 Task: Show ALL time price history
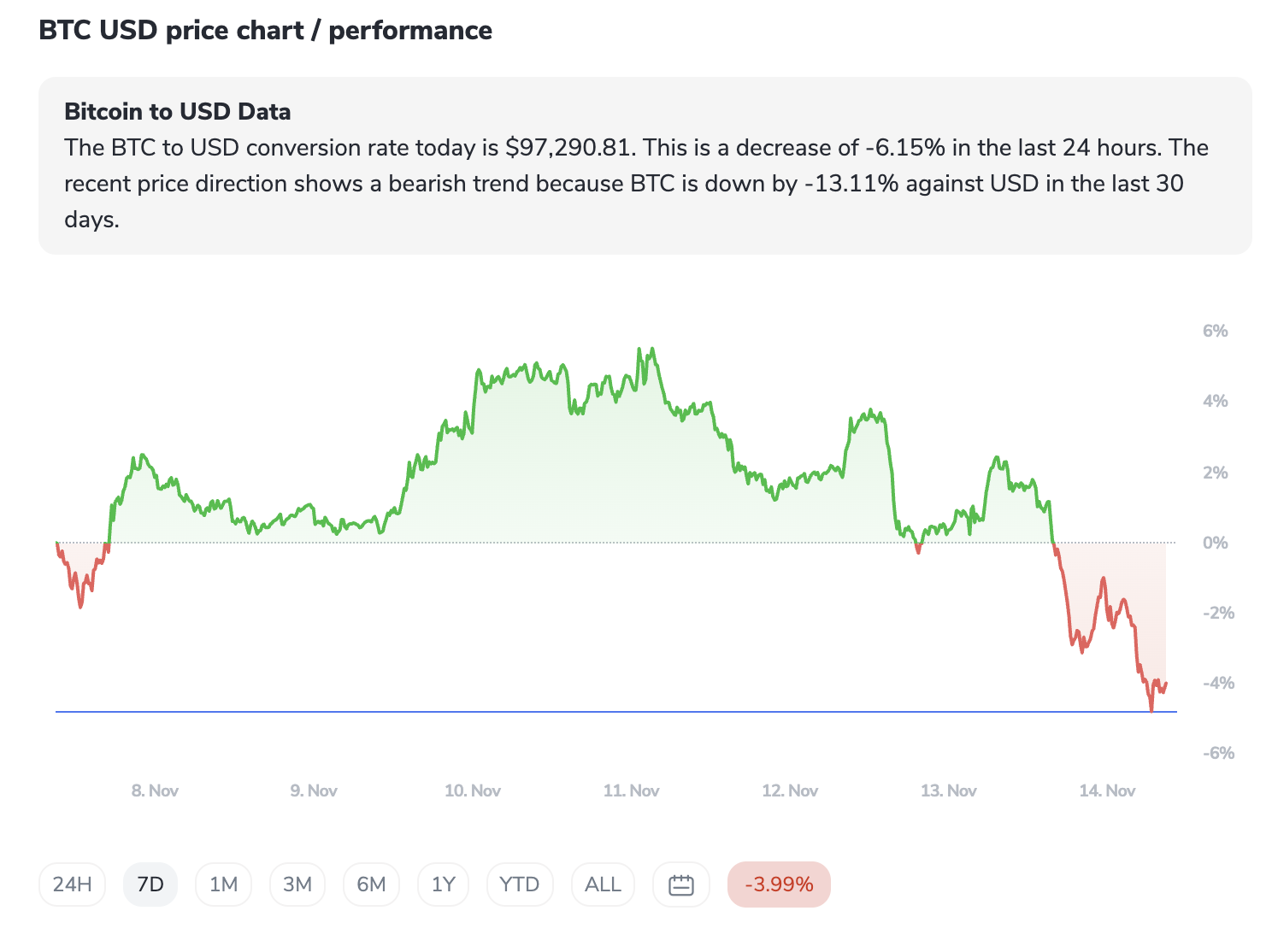603,884
